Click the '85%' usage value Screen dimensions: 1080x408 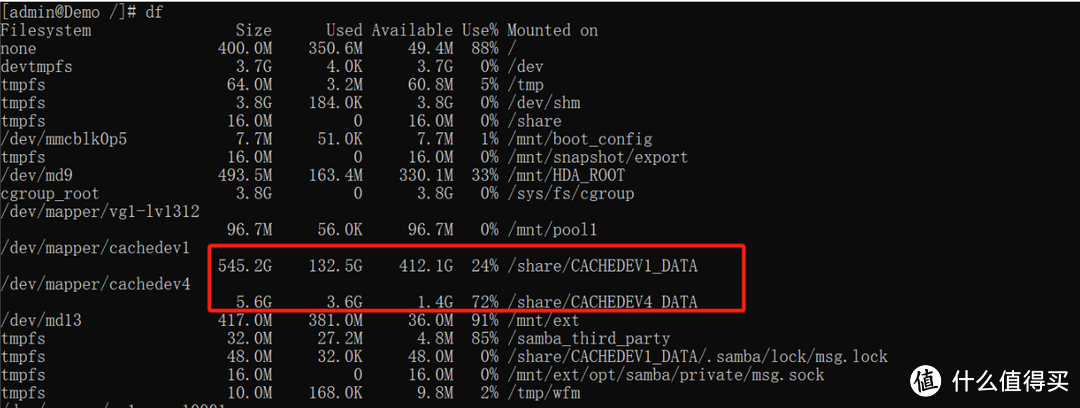(485, 338)
